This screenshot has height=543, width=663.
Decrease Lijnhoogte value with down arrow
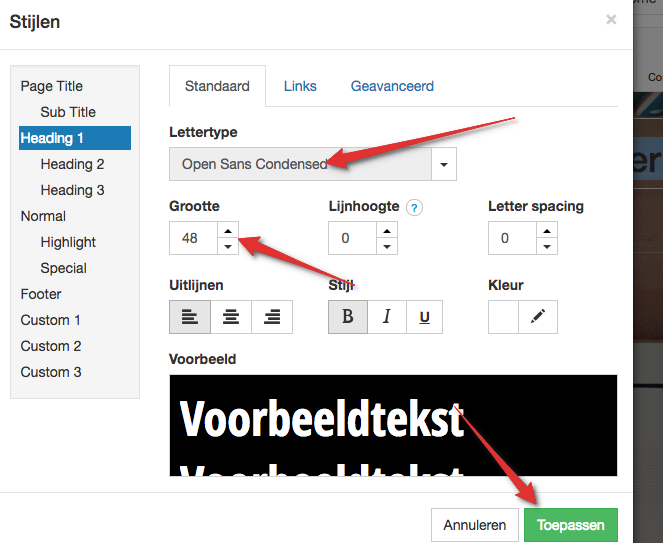[x=387, y=246]
